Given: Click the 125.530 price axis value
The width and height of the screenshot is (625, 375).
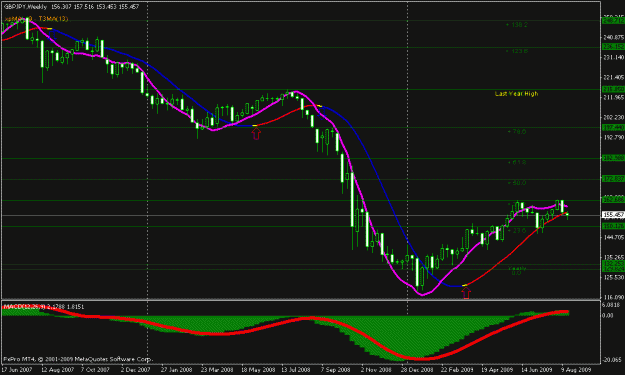Looking at the screenshot, I should (613, 277).
